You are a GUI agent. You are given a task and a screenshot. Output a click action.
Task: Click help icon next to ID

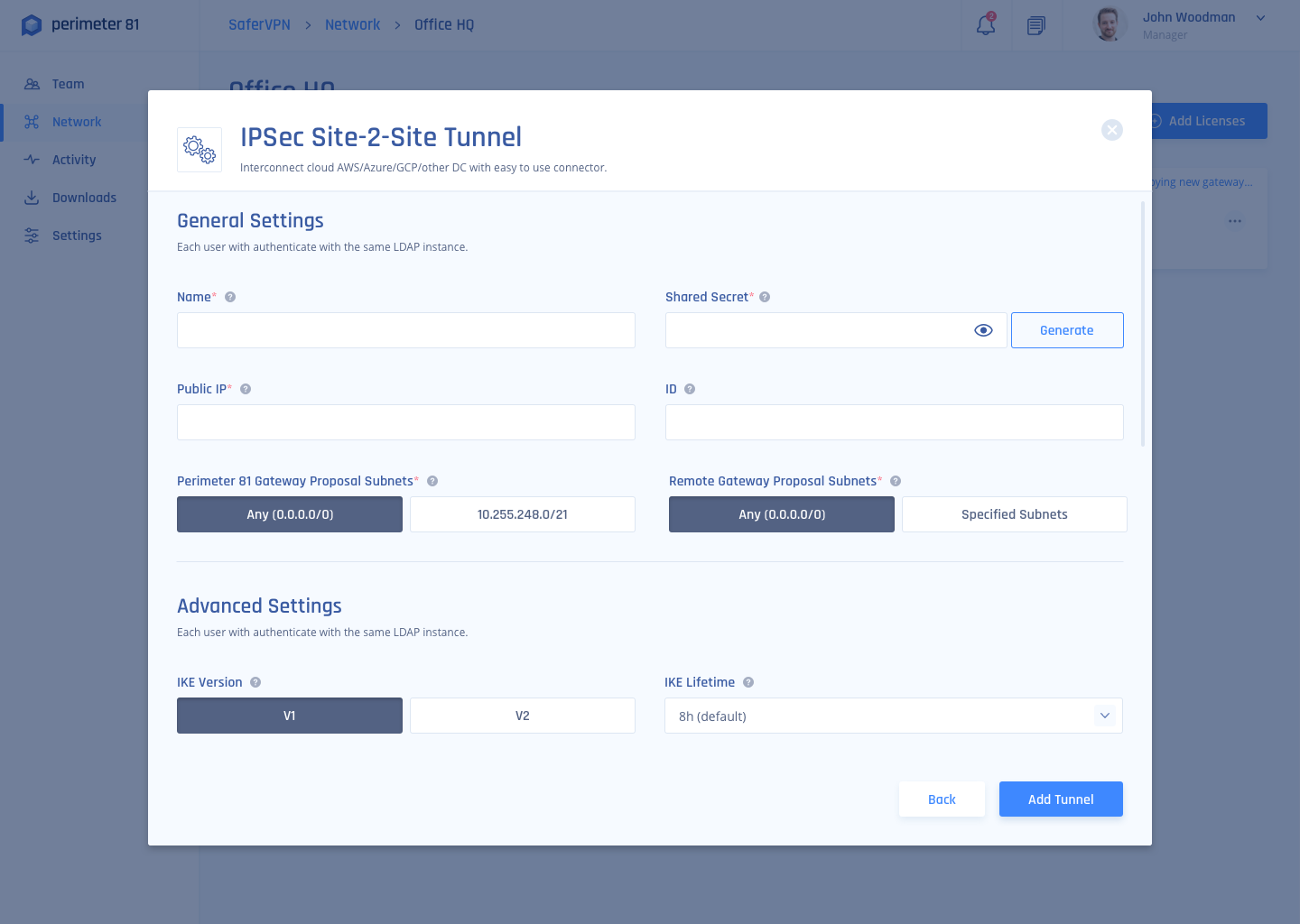[x=690, y=389]
